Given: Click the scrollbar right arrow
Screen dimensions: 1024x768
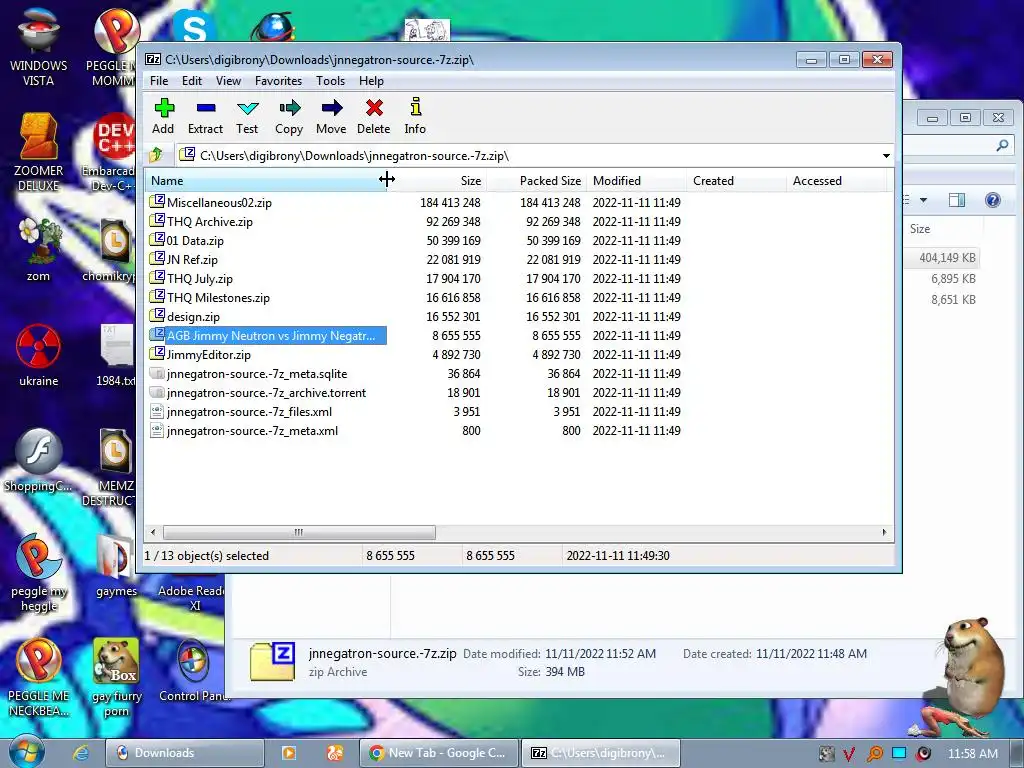Looking at the screenshot, I should [x=884, y=532].
